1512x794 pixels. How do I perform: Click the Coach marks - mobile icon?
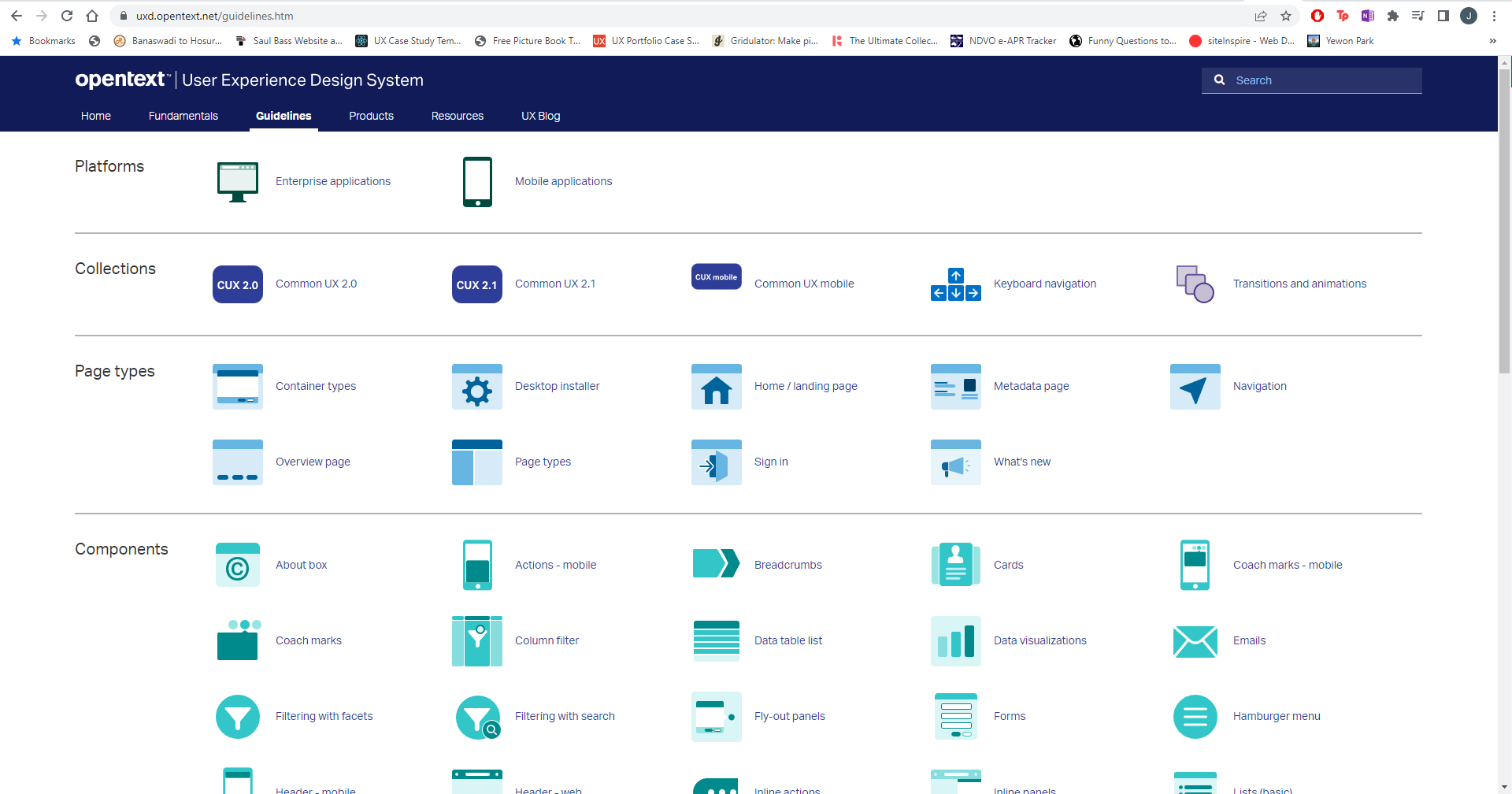(x=1195, y=565)
